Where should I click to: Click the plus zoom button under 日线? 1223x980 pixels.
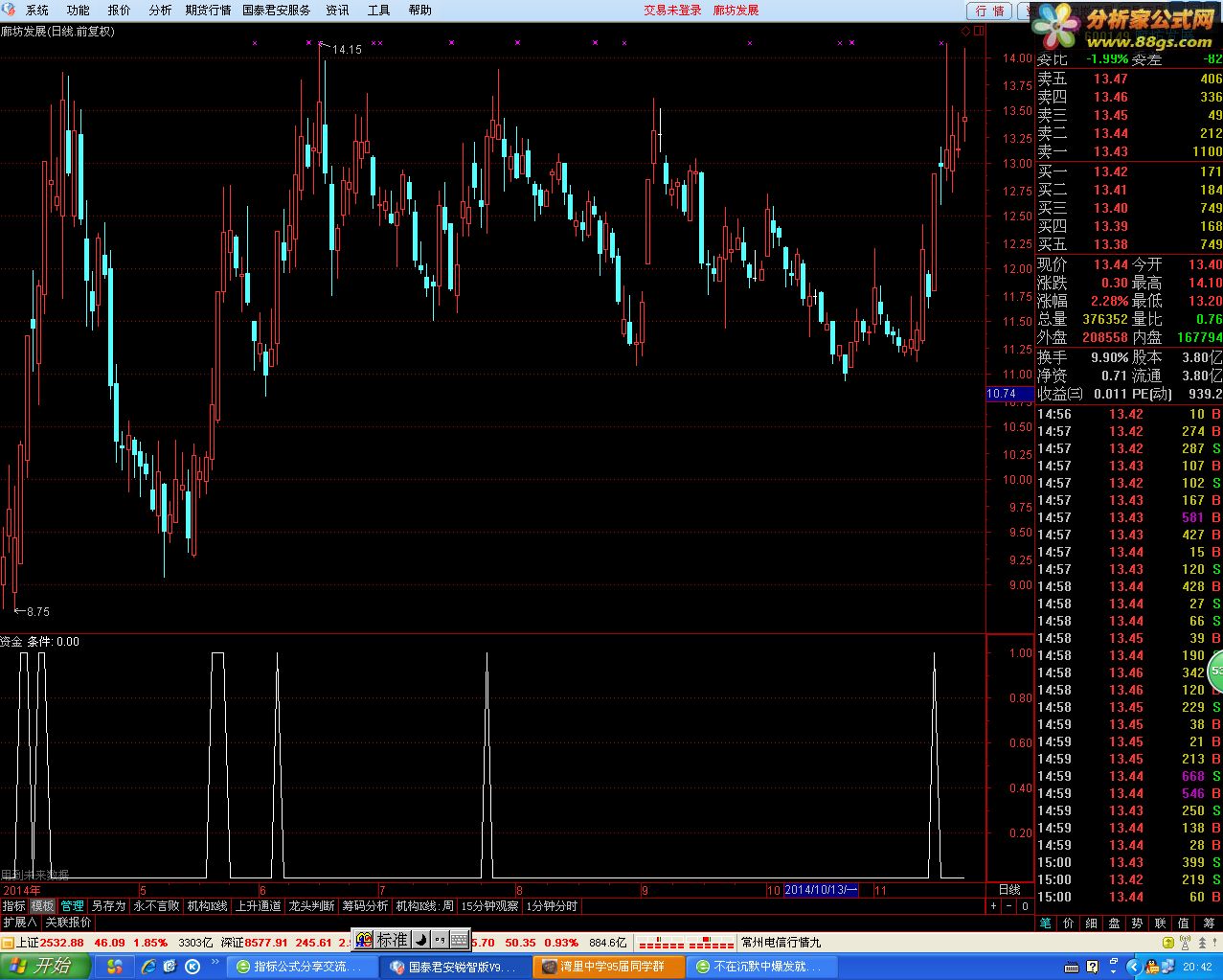(993, 905)
